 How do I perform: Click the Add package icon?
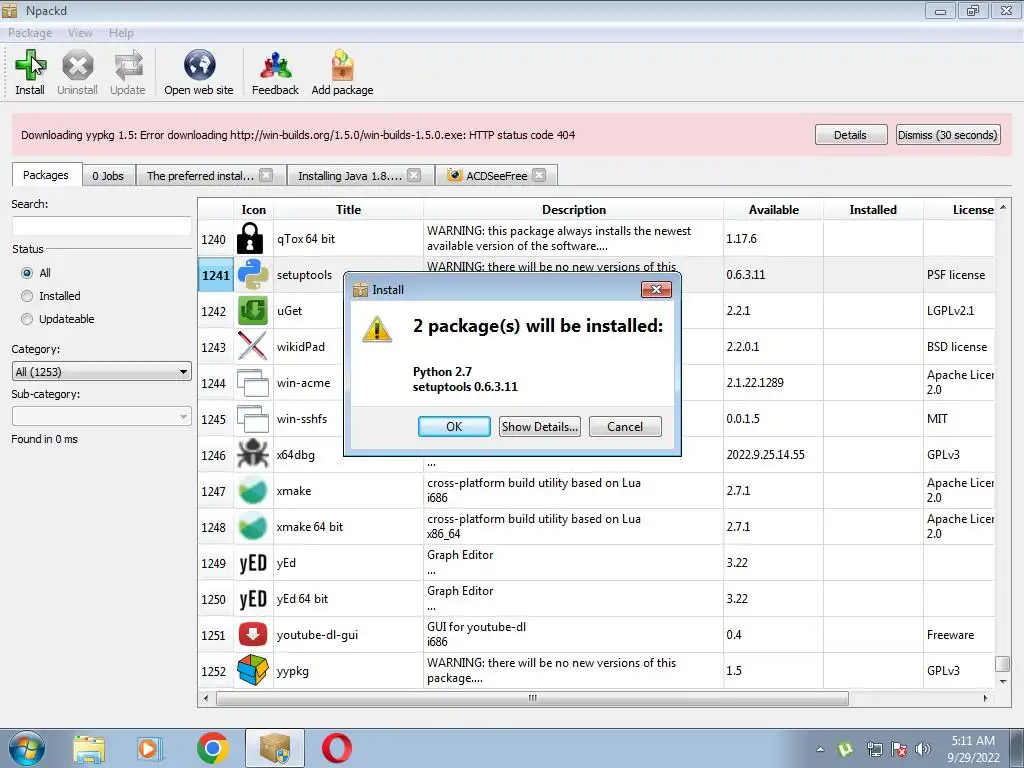(x=342, y=65)
